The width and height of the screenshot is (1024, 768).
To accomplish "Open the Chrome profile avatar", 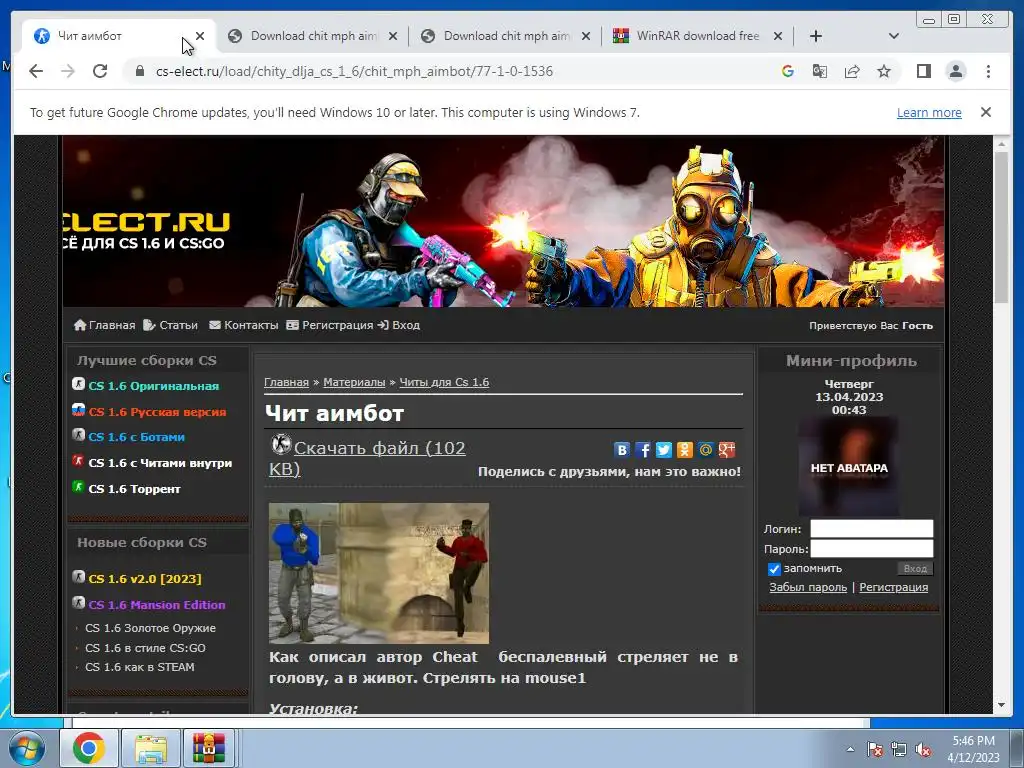I will point(956,71).
